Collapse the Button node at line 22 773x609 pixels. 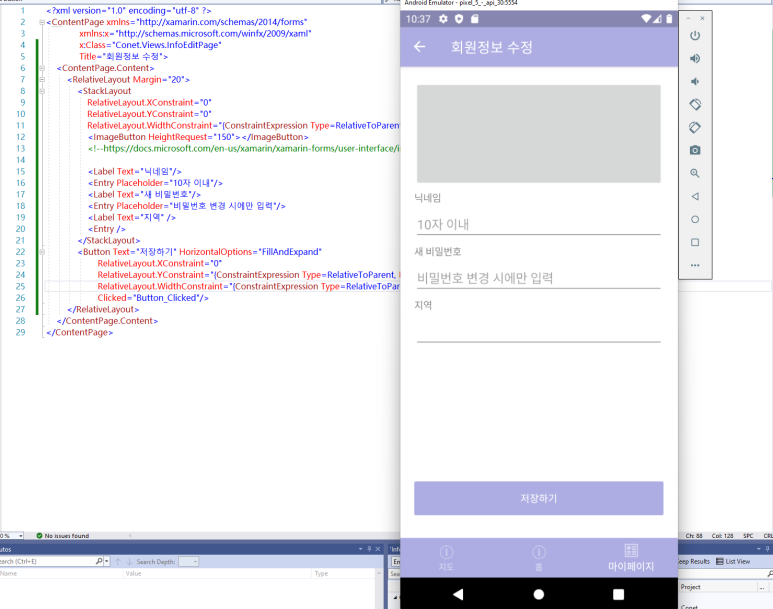click(x=42, y=252)
